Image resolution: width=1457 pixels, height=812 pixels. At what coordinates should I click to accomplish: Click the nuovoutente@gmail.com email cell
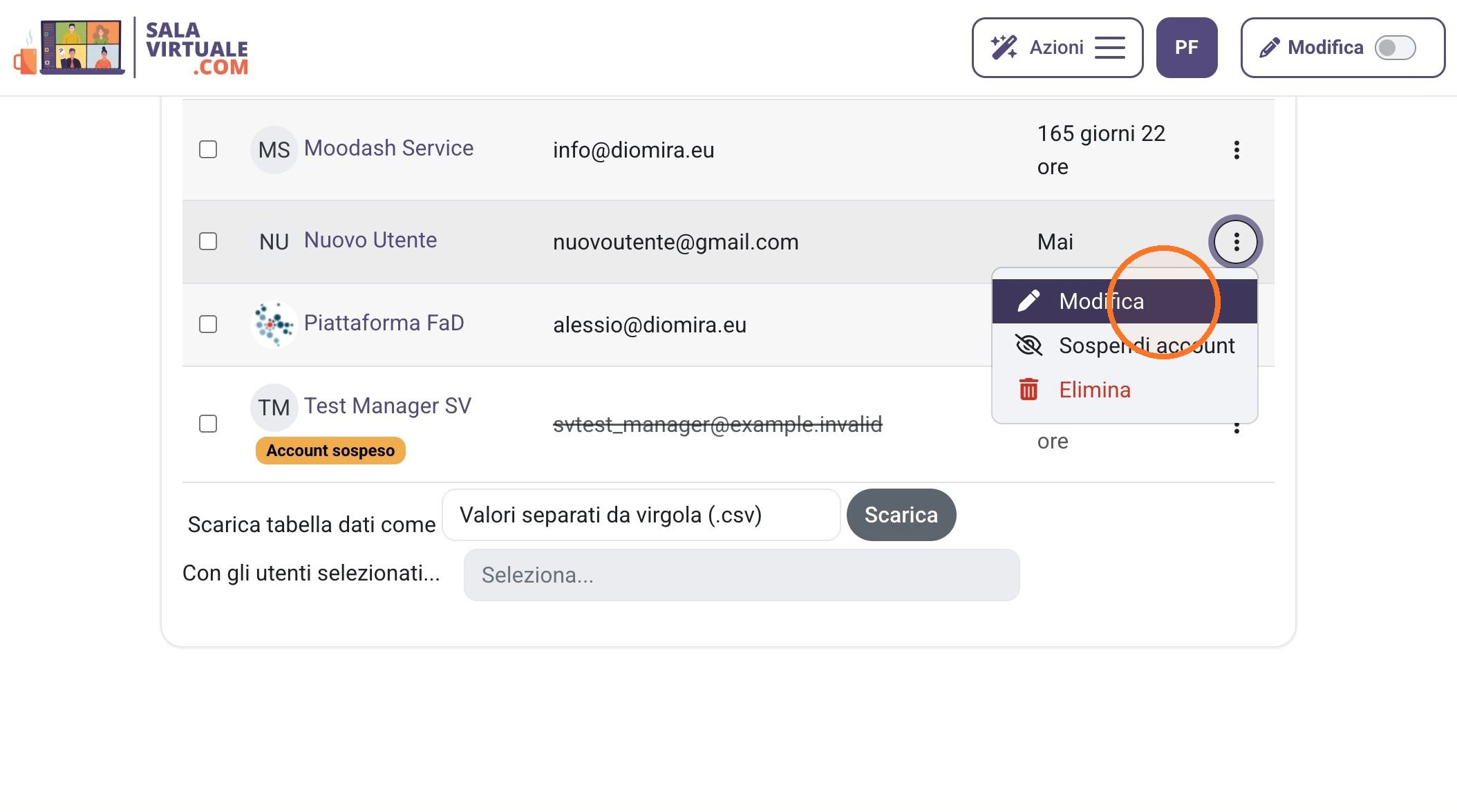[676, 242]
